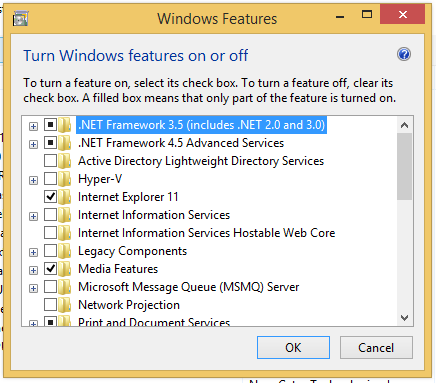The height and width of the screenshot is (383, 436).
Task: Click the features list scrollbar thumb
Action: 404,167
